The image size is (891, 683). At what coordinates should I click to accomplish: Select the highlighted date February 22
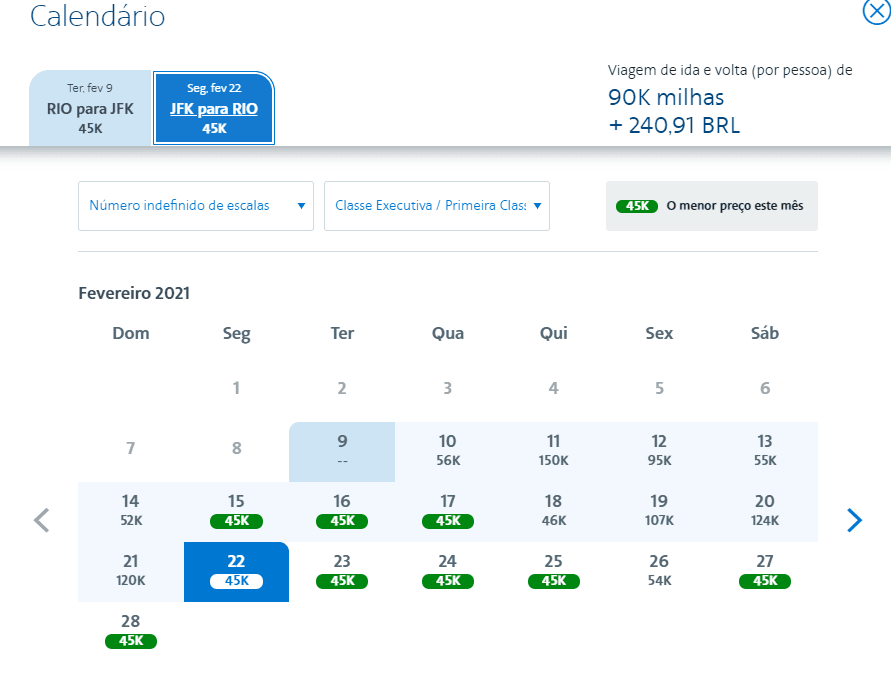pyautogui.click(x=236, y=572)
